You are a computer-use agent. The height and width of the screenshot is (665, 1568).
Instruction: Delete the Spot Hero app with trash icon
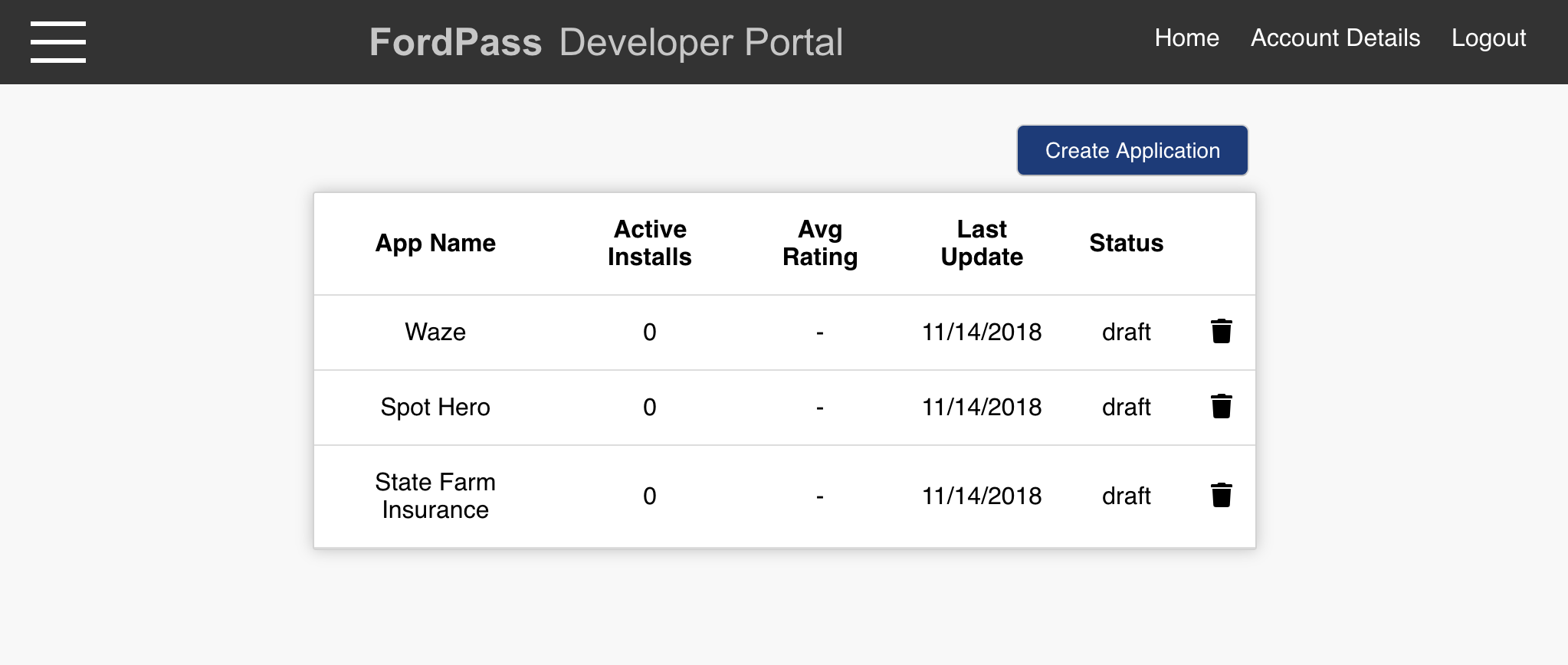1221,406
